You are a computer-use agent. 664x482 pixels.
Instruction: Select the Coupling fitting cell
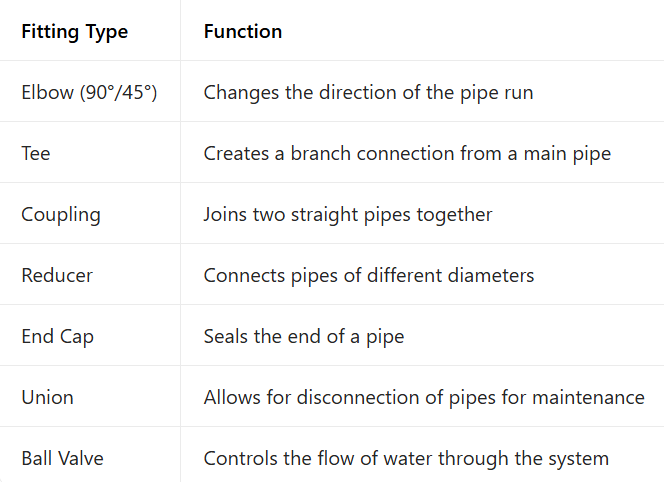61,215
